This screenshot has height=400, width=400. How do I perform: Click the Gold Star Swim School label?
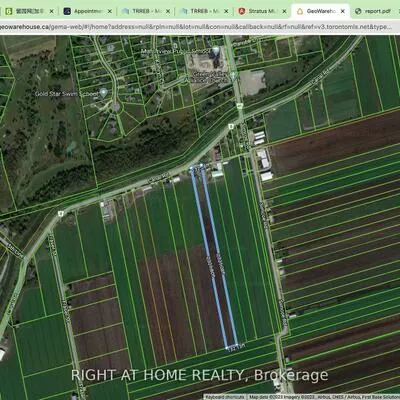click(x=67, y=94)
